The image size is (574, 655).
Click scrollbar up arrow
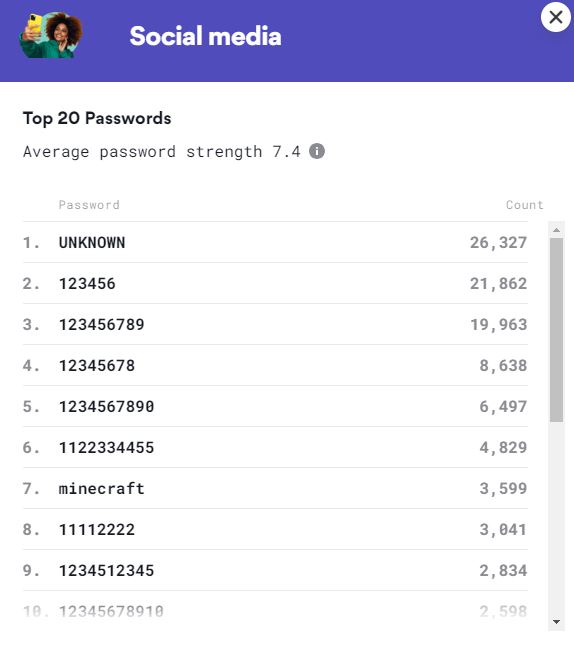pyautogui.click(x=556, y=230)
